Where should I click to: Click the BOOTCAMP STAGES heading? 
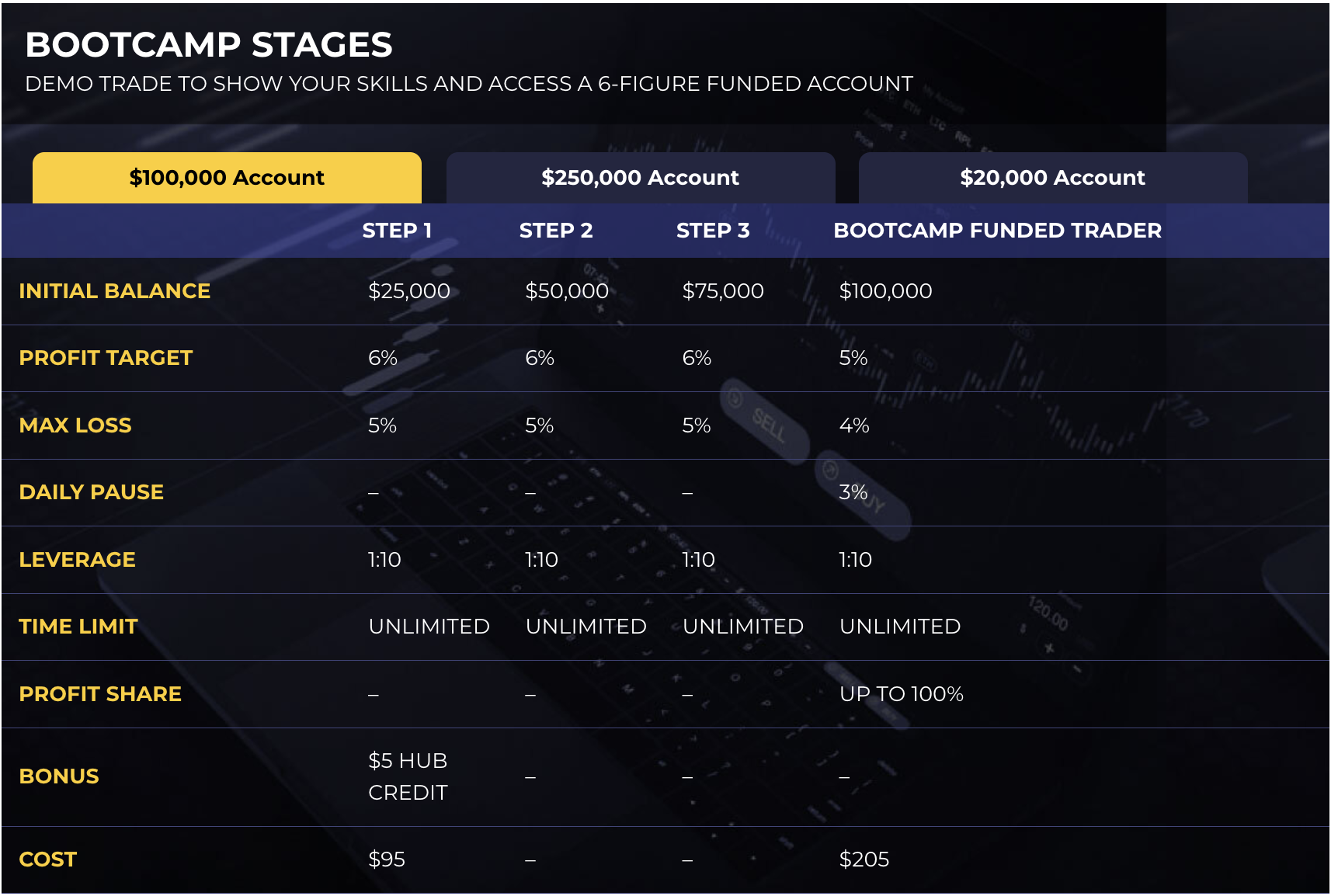pyautogui.click(x=209, y=45)
